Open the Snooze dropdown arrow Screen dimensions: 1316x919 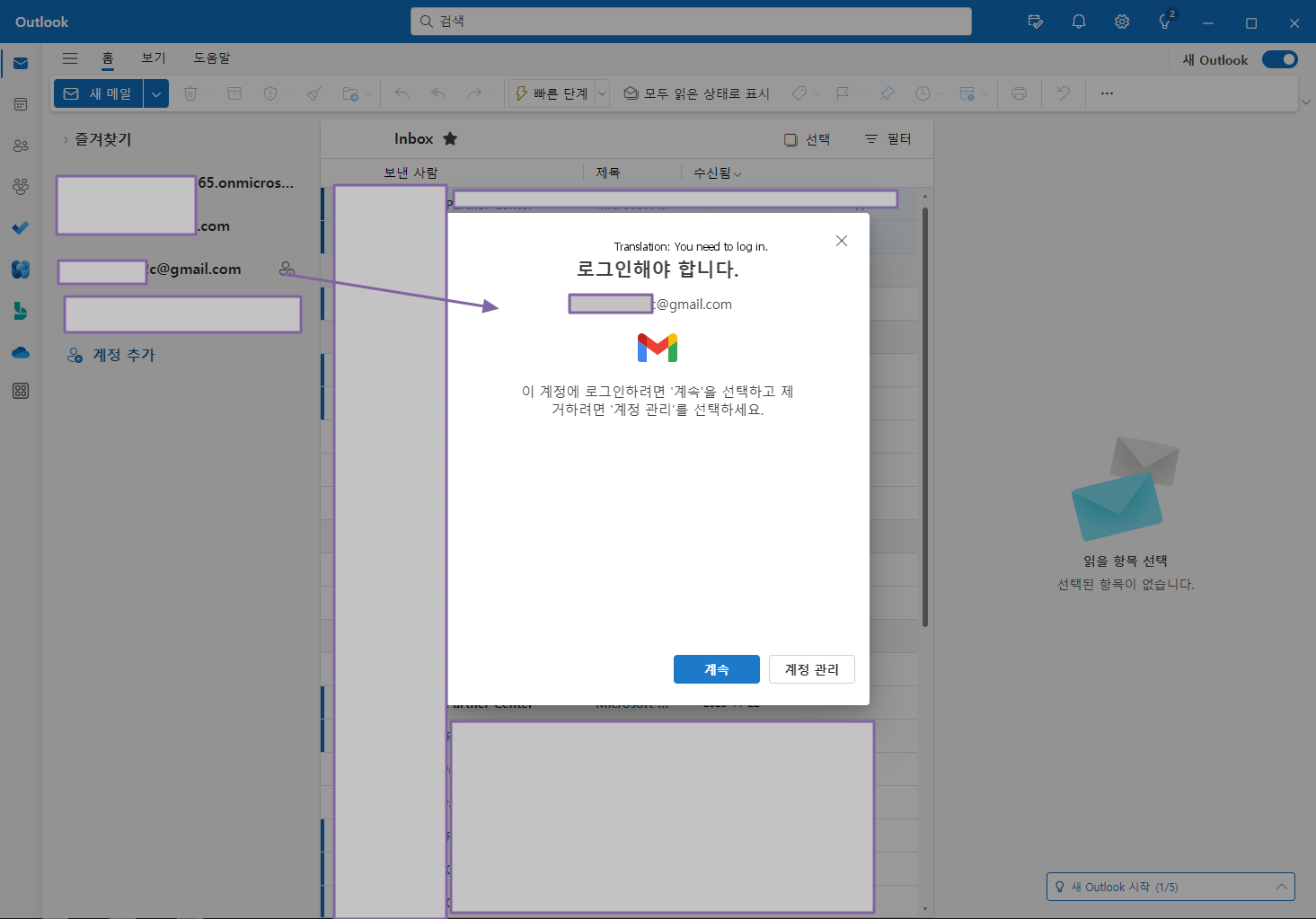pyautogui.click(x=941, y=93)
